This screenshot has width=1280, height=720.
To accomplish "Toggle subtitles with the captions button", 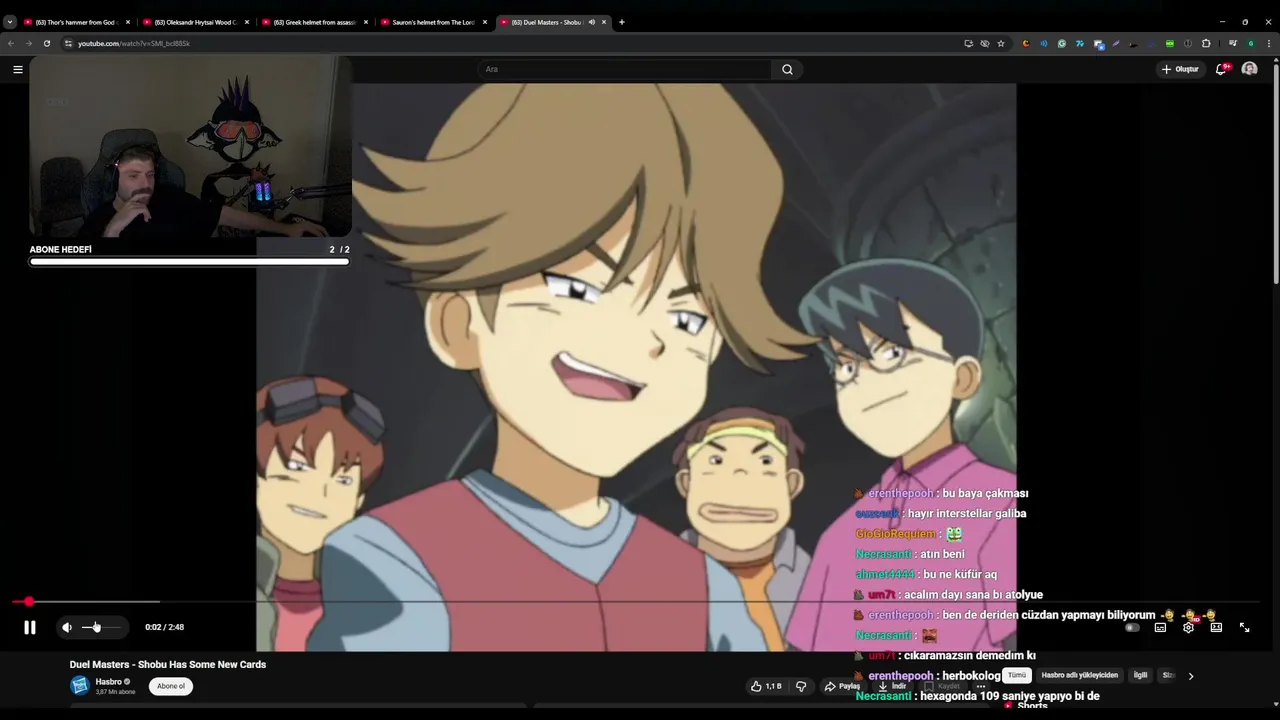I will tap(1160, 627).
